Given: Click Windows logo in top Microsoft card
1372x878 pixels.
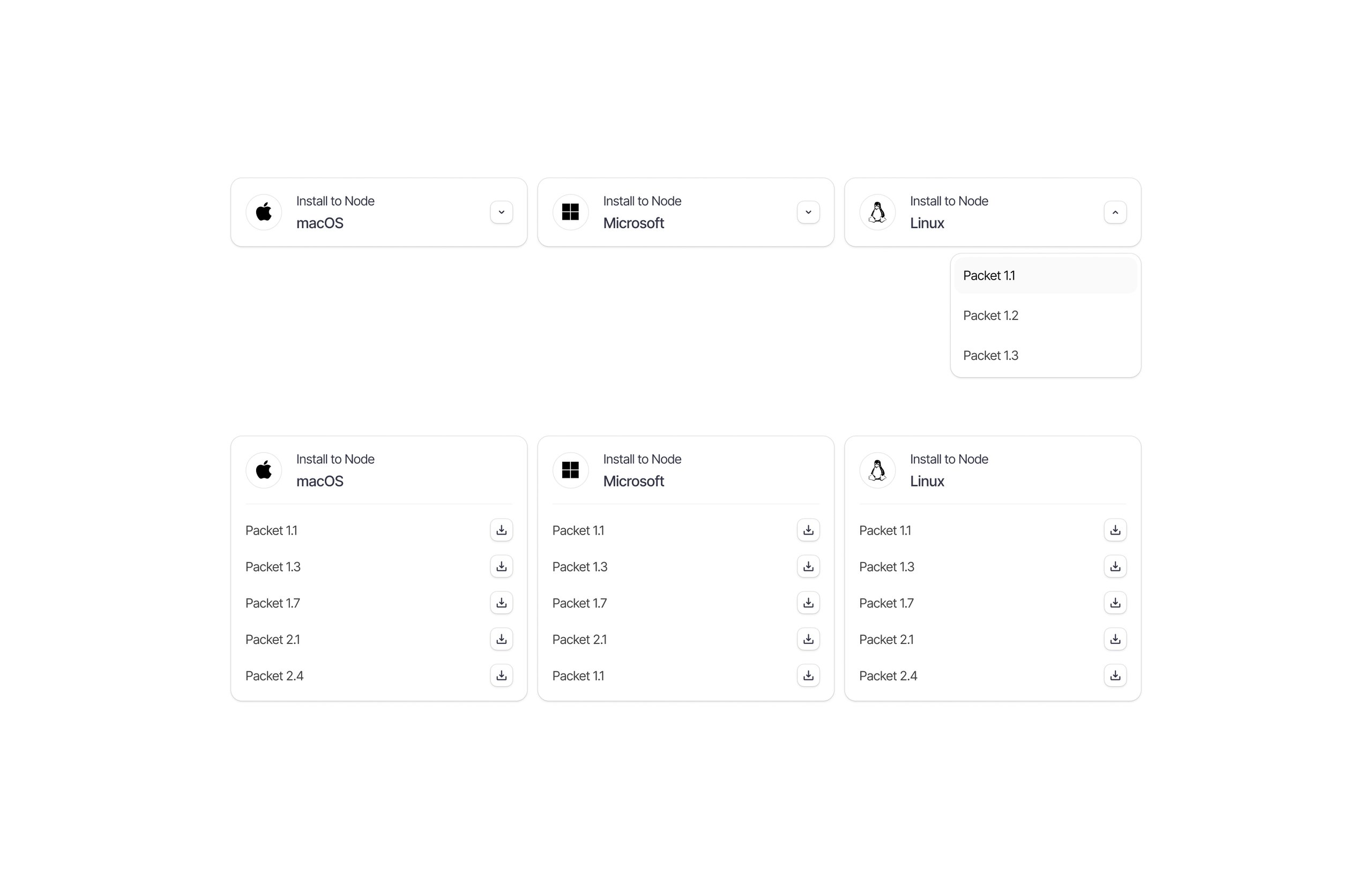Looking at the screenshot, I should [x=570, y=212].
